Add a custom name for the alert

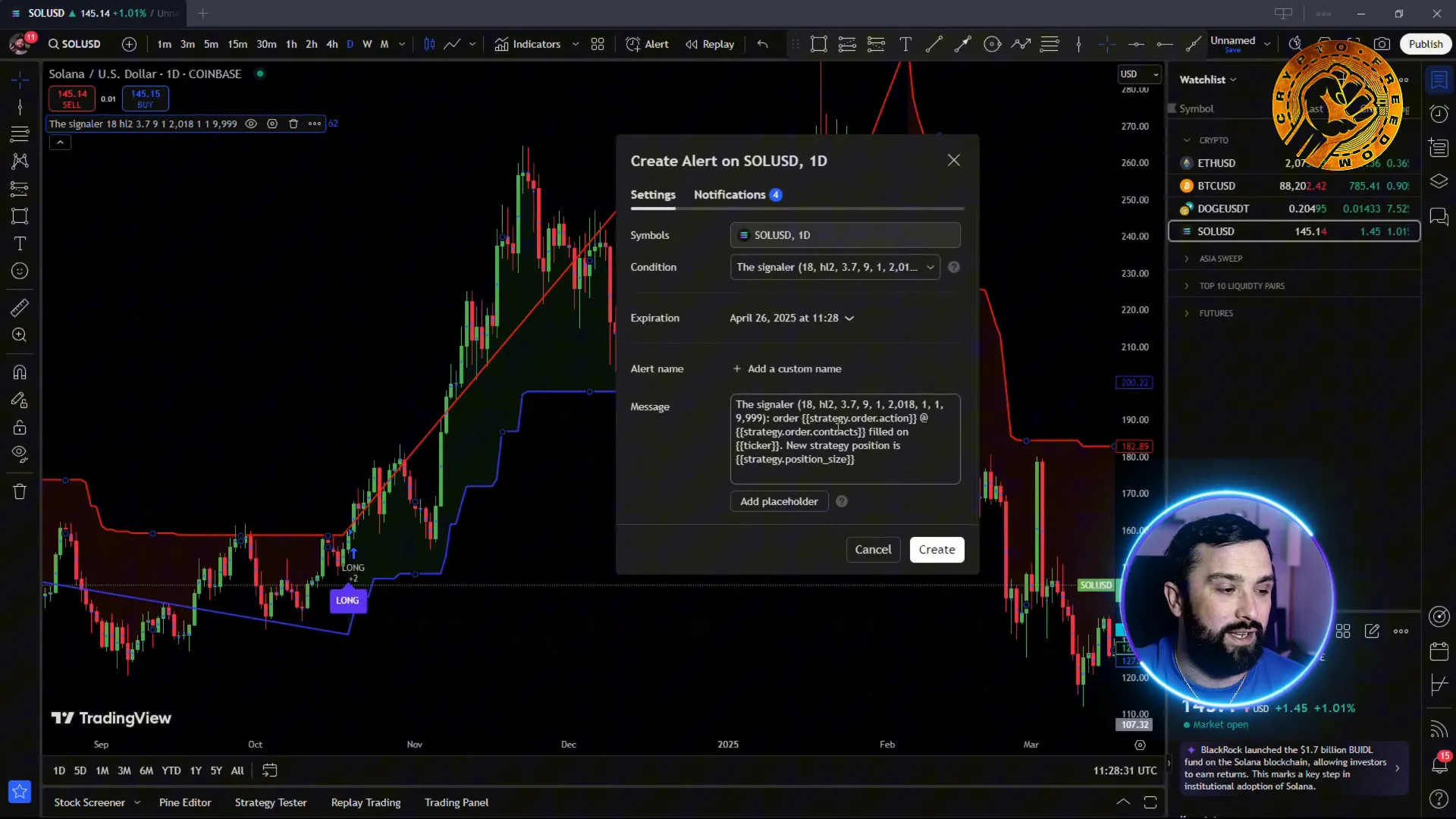tap(787, 369)
